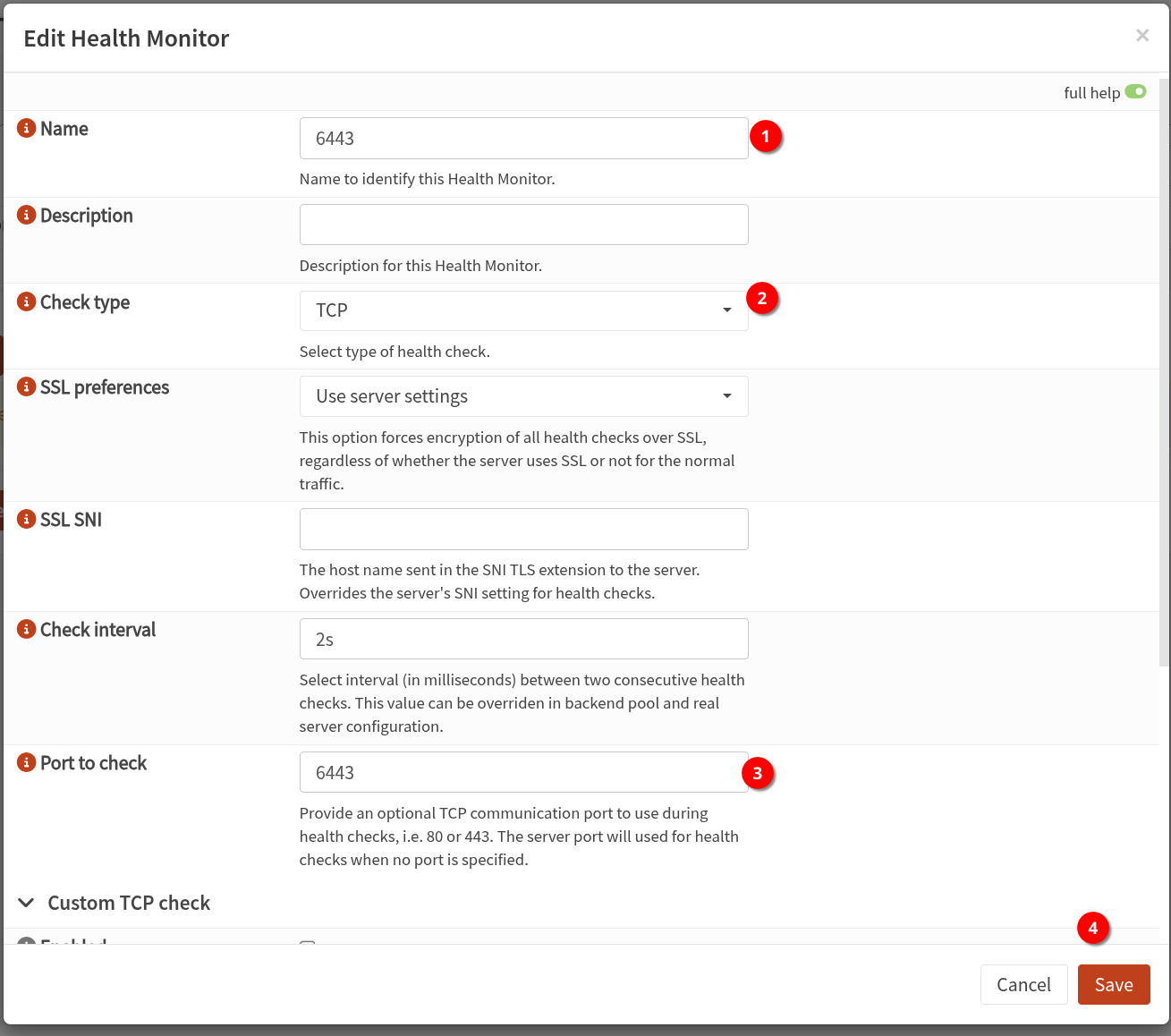Click the Check type info icon
Screen dimensions: 1171x1036
[27, 302]
